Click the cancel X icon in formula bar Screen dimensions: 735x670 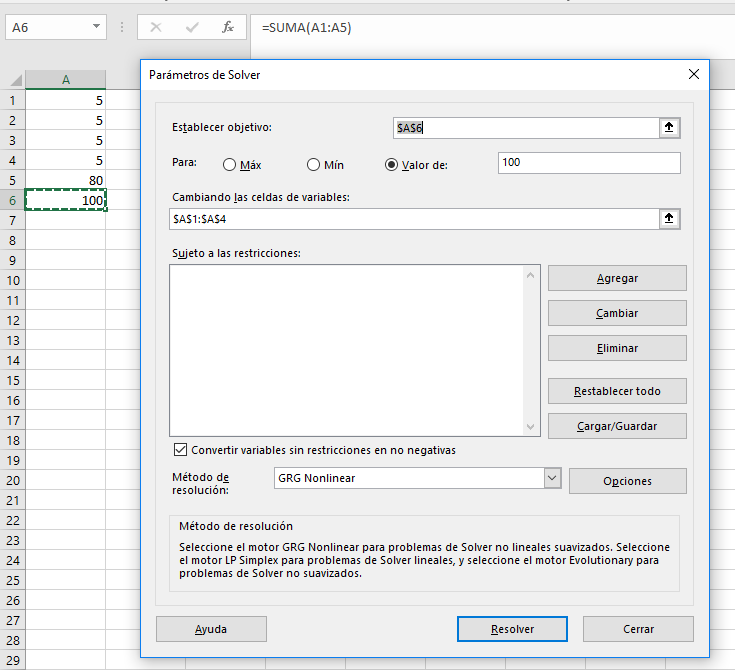pos(156,28)
